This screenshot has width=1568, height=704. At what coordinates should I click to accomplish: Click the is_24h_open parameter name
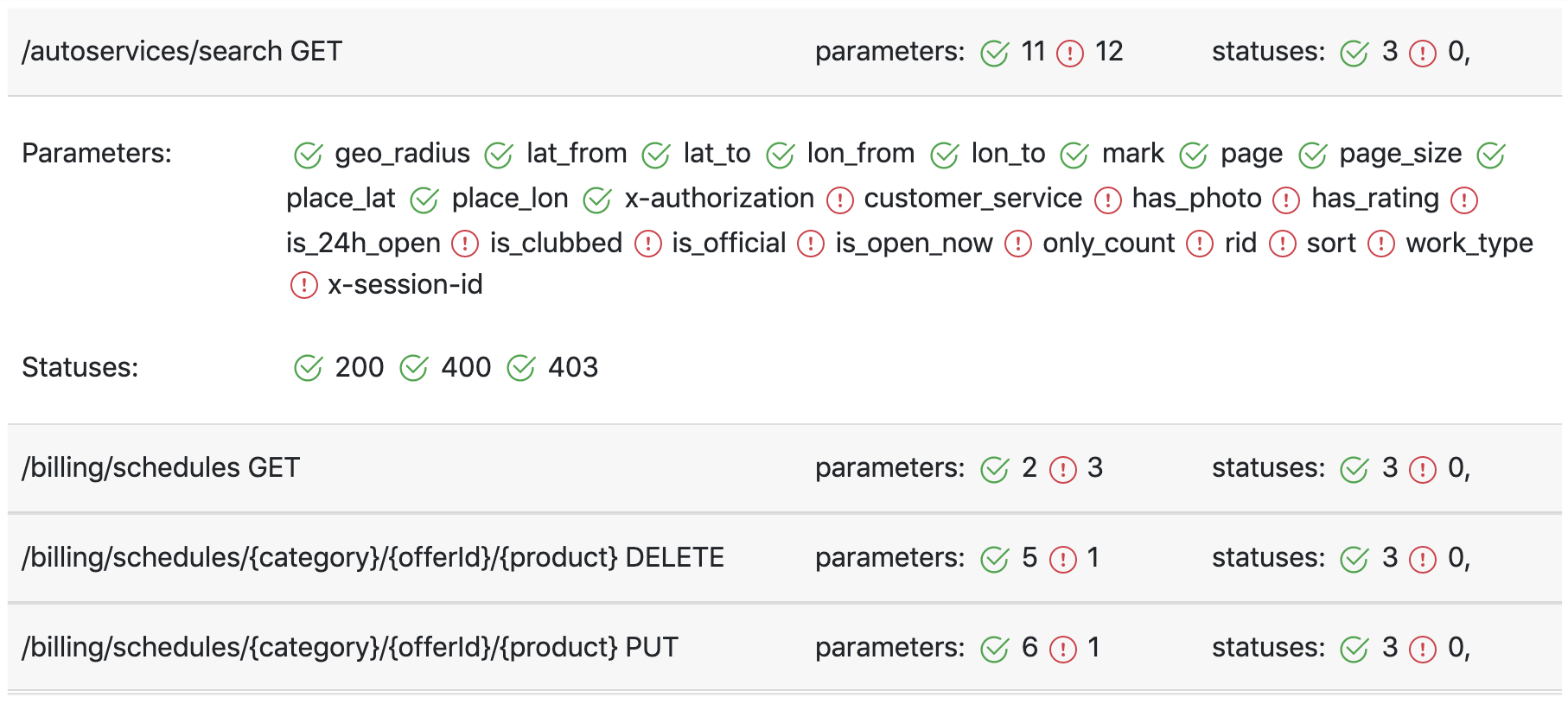tap(363, 244)
